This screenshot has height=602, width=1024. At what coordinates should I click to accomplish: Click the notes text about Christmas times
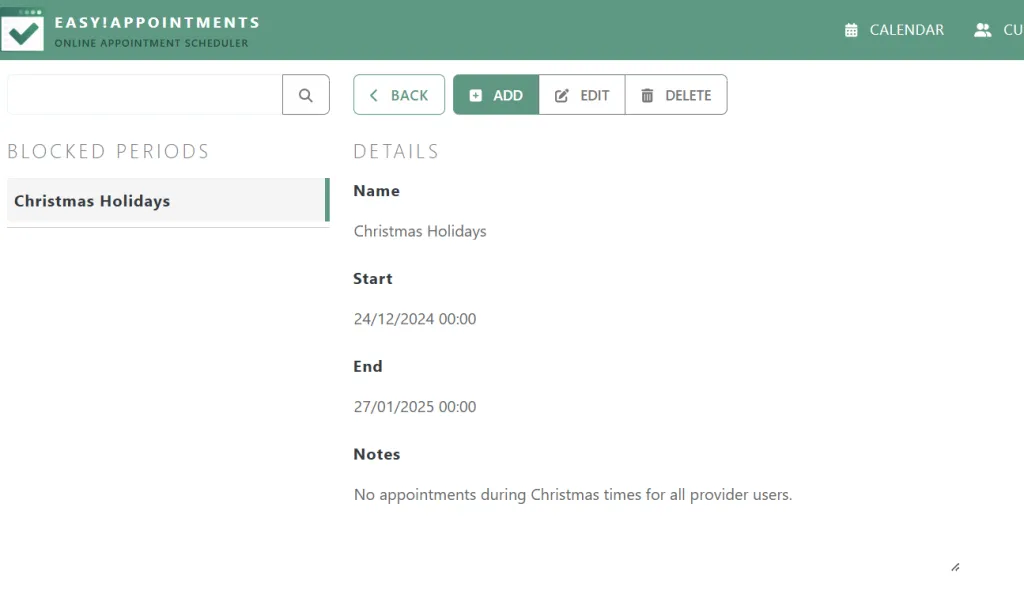(x=573, y=495)
